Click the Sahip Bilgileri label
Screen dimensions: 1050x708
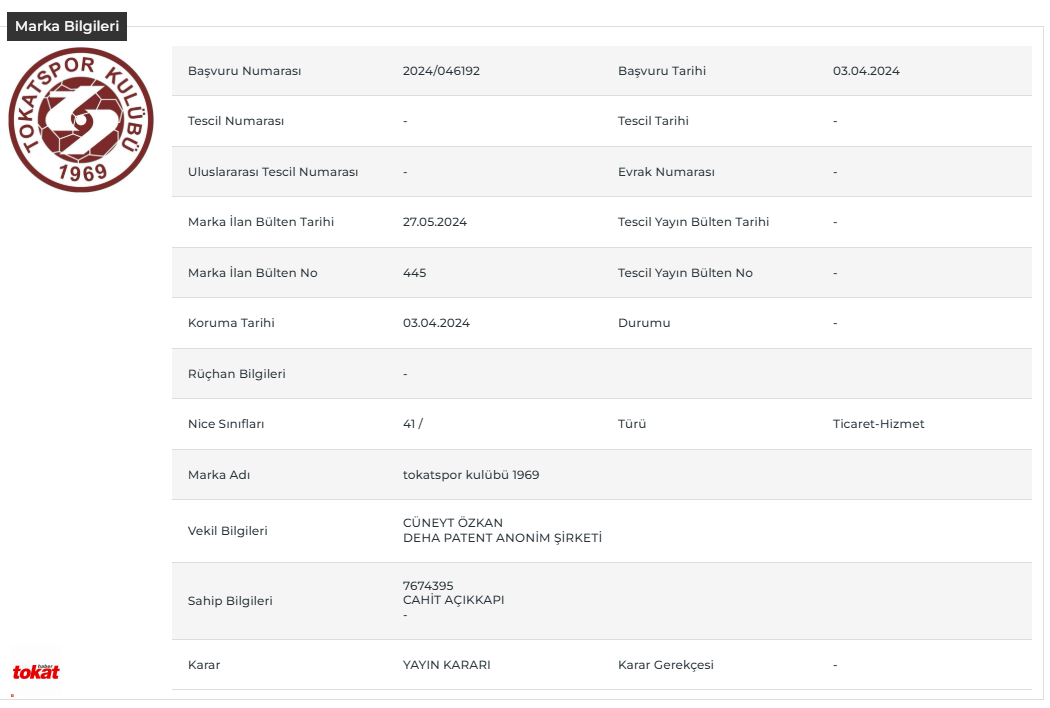click(230, 601)
